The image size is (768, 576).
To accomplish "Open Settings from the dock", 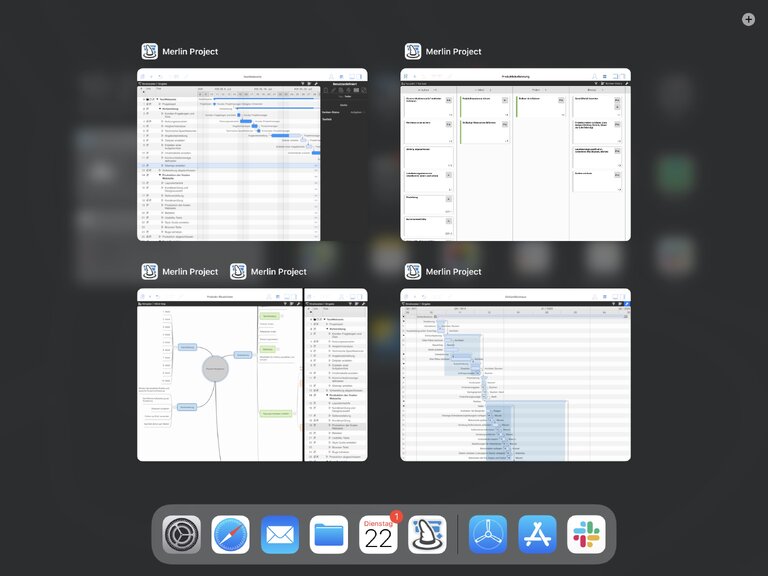I will (x=182, y=534).
